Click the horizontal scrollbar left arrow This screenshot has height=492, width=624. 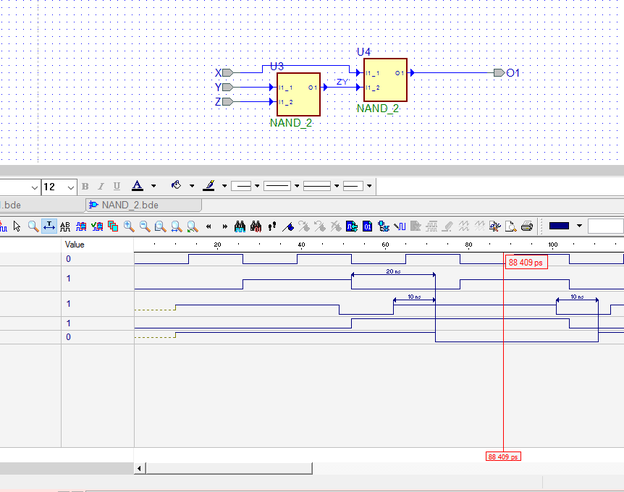pyautogui.click(x=140, y=467)
